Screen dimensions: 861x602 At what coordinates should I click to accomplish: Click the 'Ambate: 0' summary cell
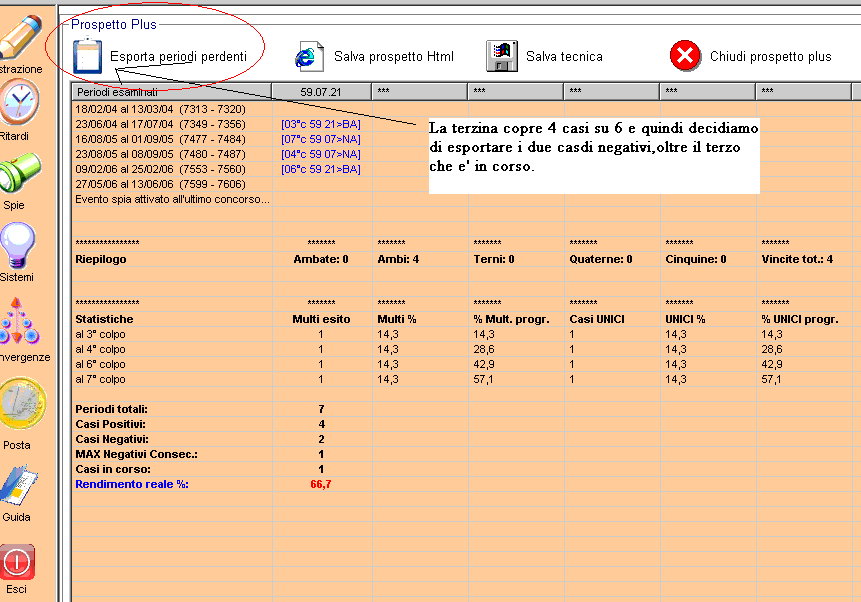(321, 259)
